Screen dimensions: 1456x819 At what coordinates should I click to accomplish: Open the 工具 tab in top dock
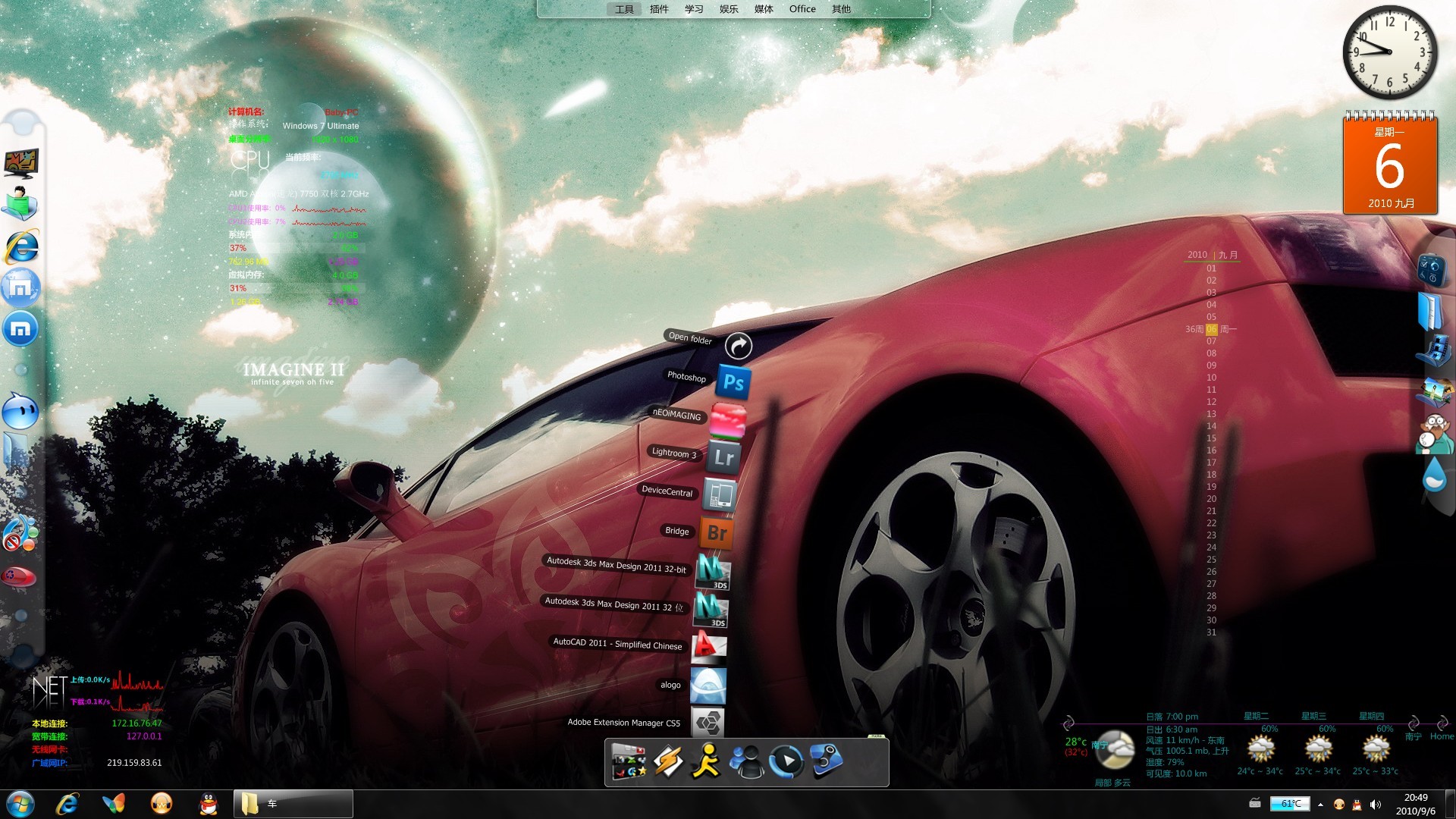click(x=623, y=9)
